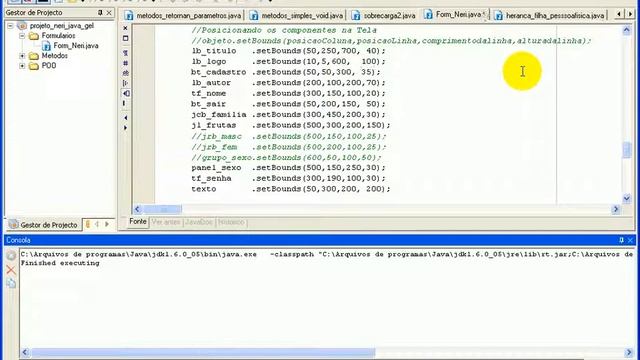Image resolution: width=640 pixels, height=360 pixels.
Task: Click the editor sidebar icon below the # icon
Action: [125, 73]
